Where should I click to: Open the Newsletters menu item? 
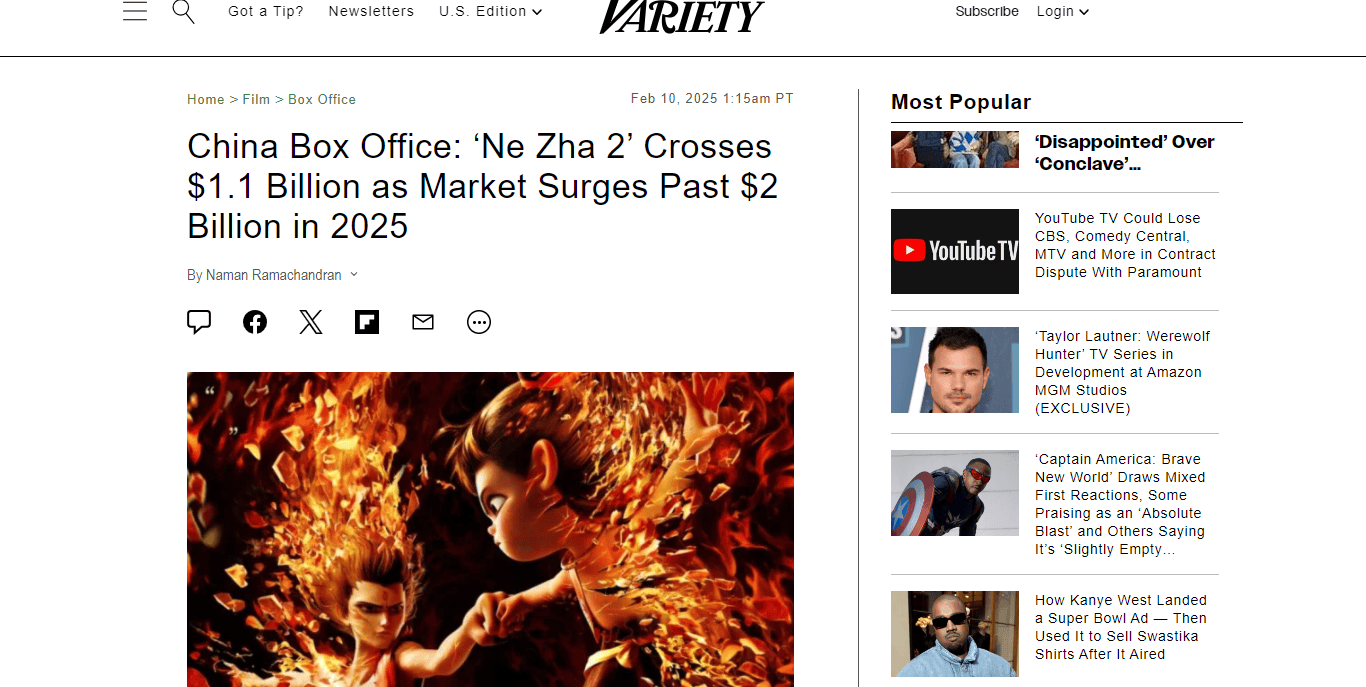[x=371, y=12]
